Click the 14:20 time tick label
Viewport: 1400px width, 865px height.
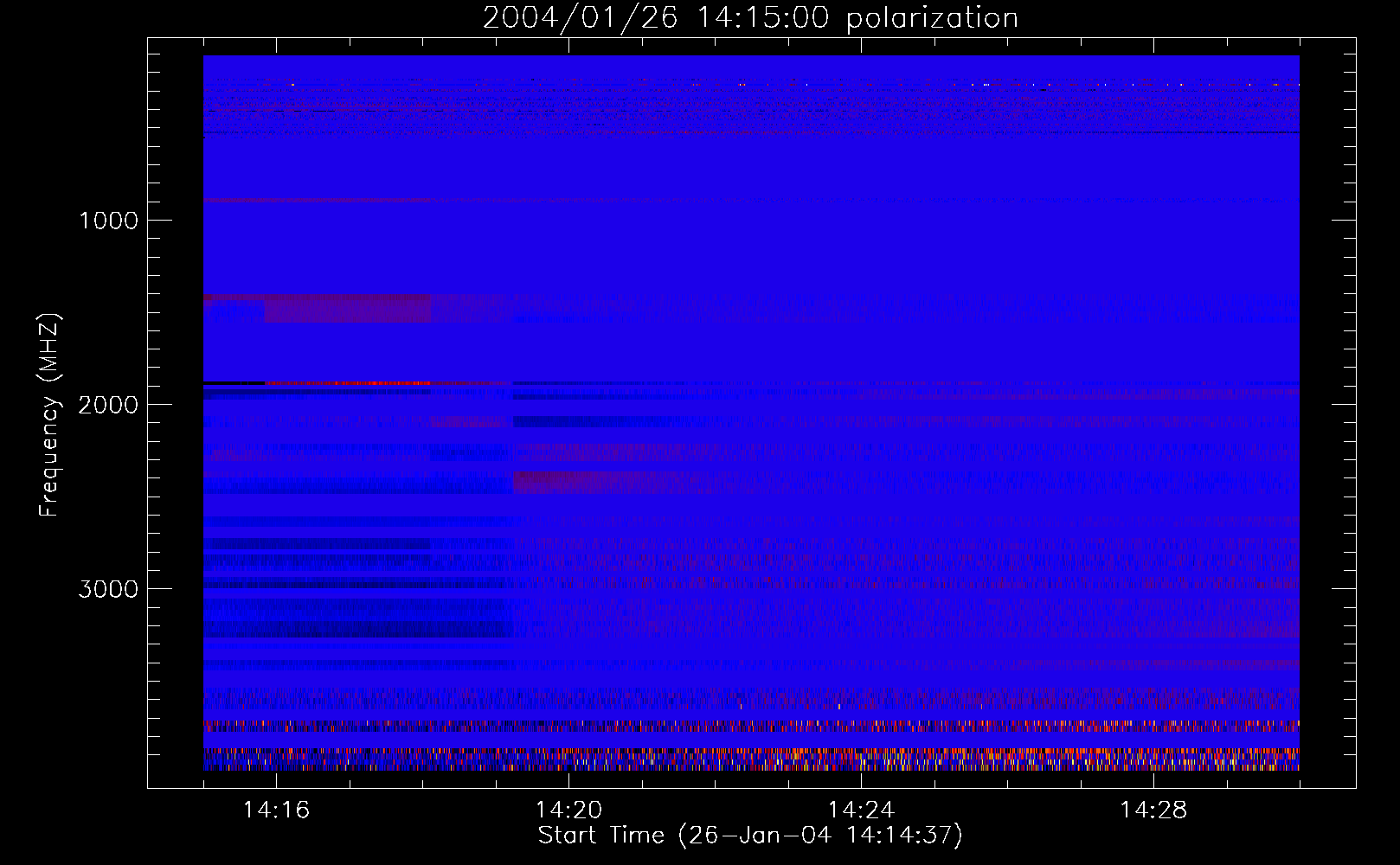[568, 810]
